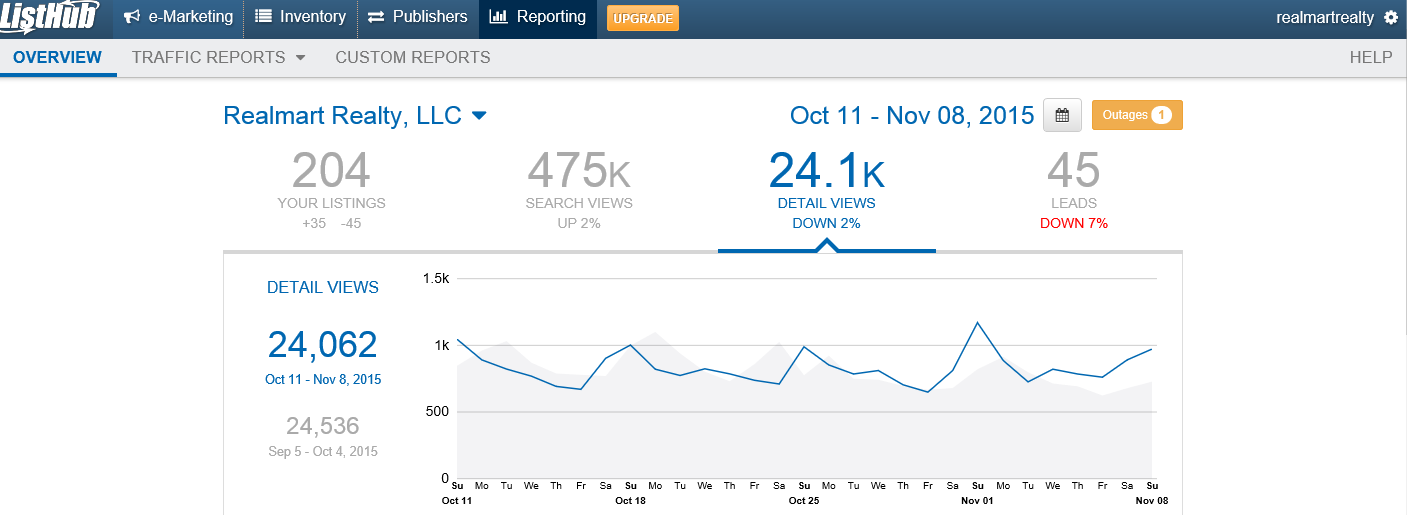Open the Custom Reports tab
This screenshot has width=1407, height=515.
412,57
